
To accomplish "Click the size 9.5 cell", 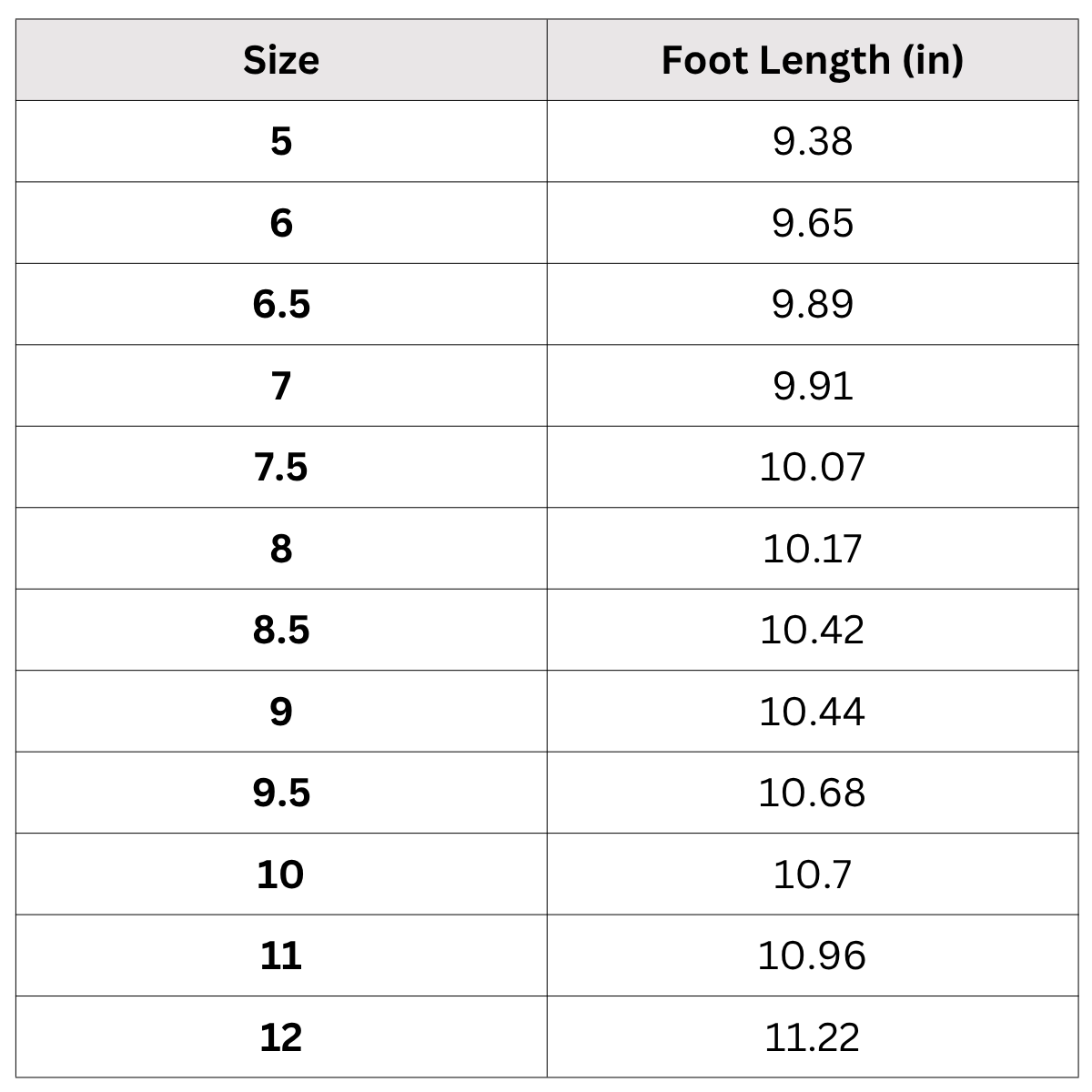I will tap(281, 793).
